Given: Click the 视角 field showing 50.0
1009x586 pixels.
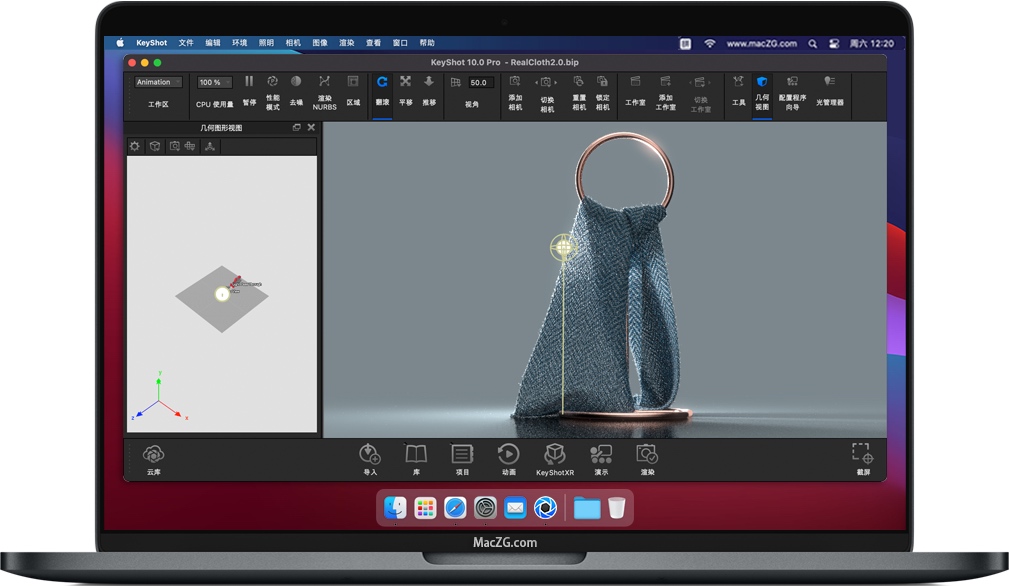Looking at the screenshot, I should 479,82.
